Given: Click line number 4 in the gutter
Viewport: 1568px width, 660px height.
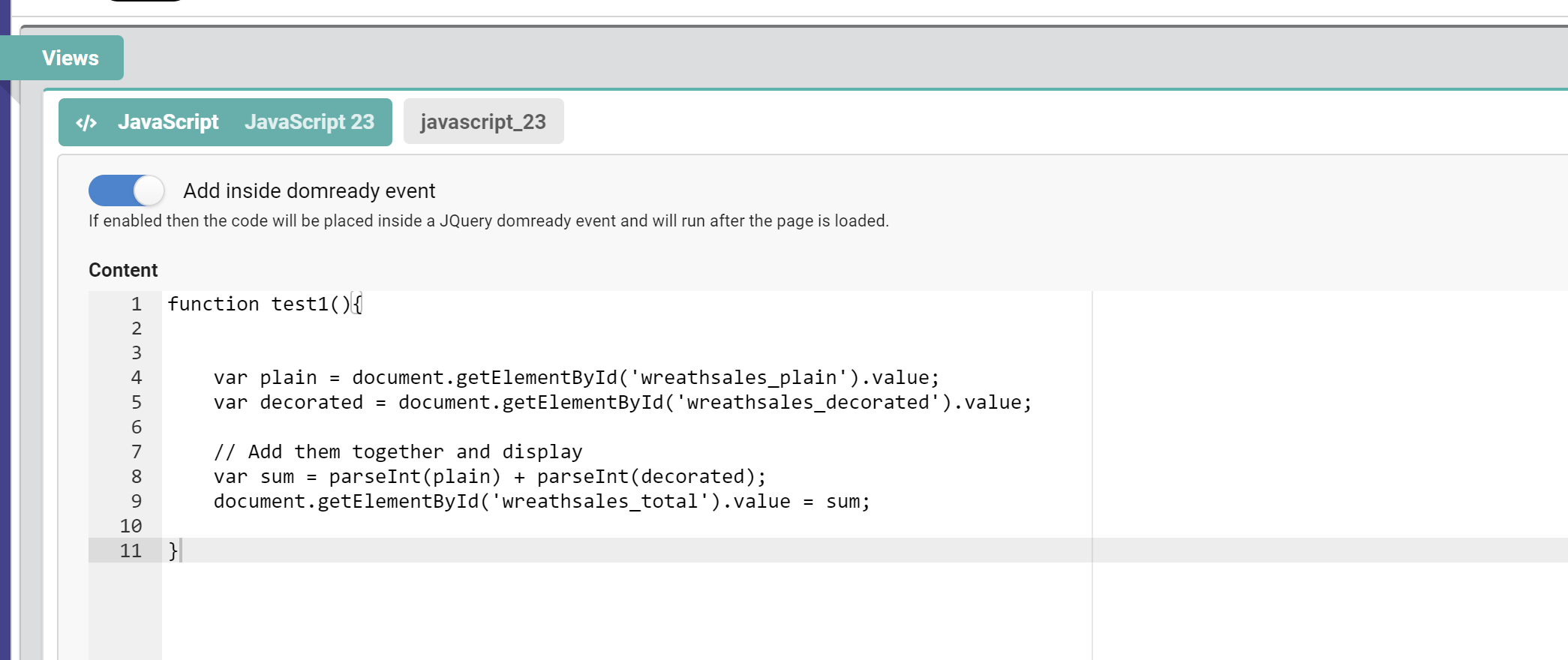Looking at the screenshot, I should 137,378.
